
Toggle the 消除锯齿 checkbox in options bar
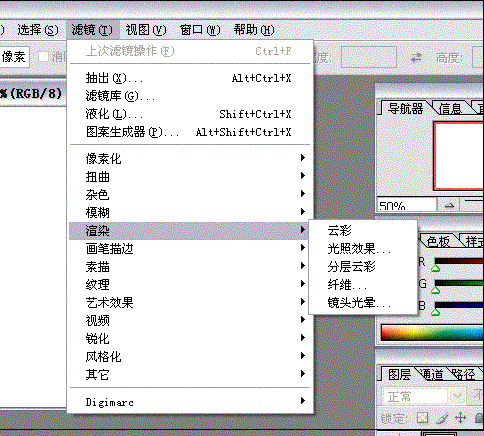43,57
